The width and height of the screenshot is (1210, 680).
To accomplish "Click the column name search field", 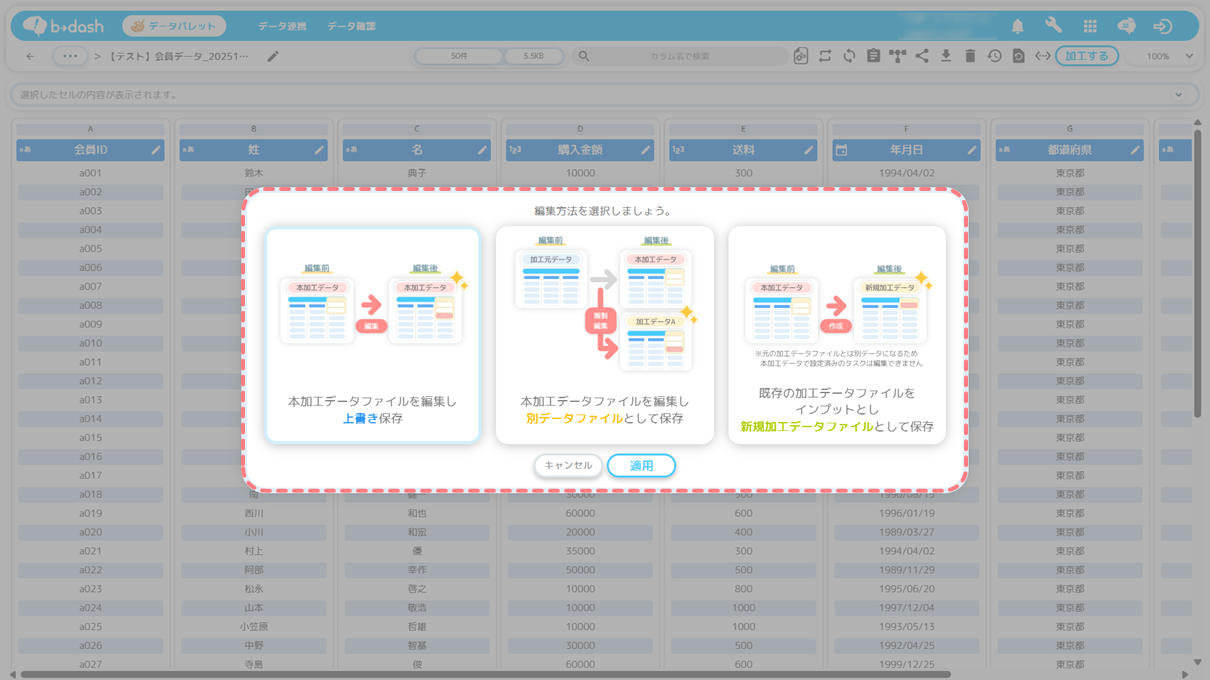I will [685, 56].
